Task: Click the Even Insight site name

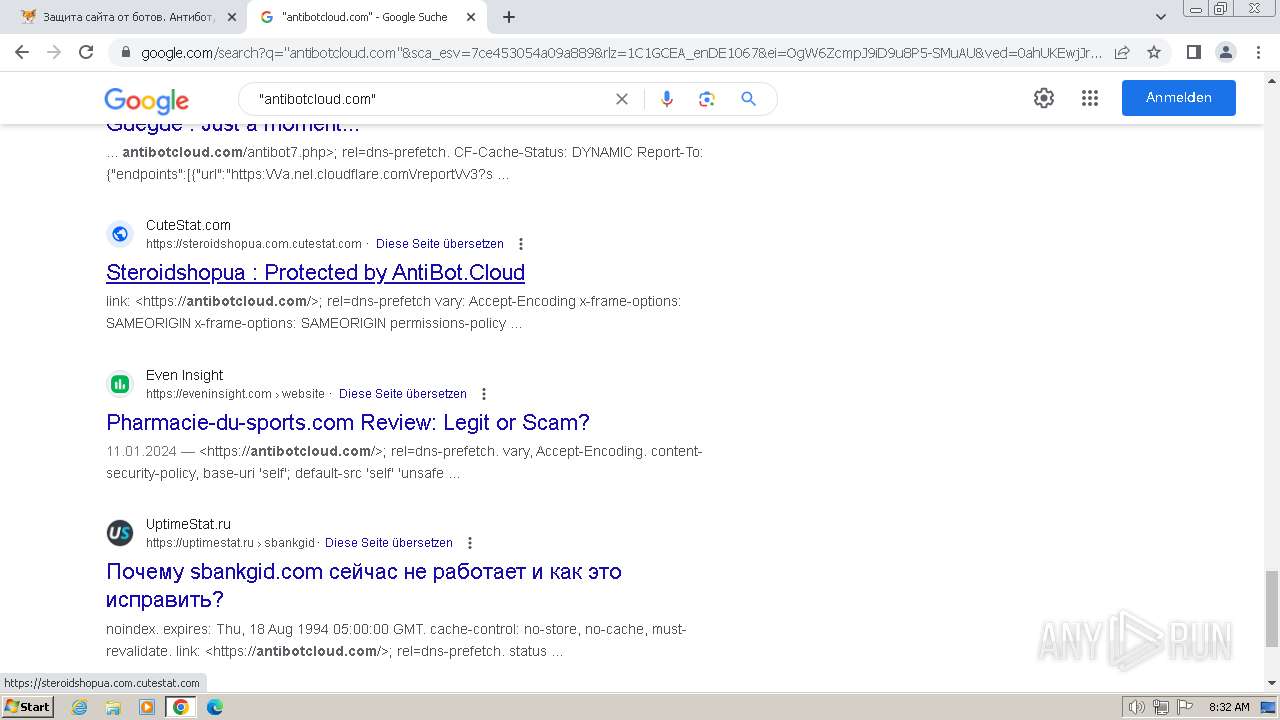Action: coord(184,375)
